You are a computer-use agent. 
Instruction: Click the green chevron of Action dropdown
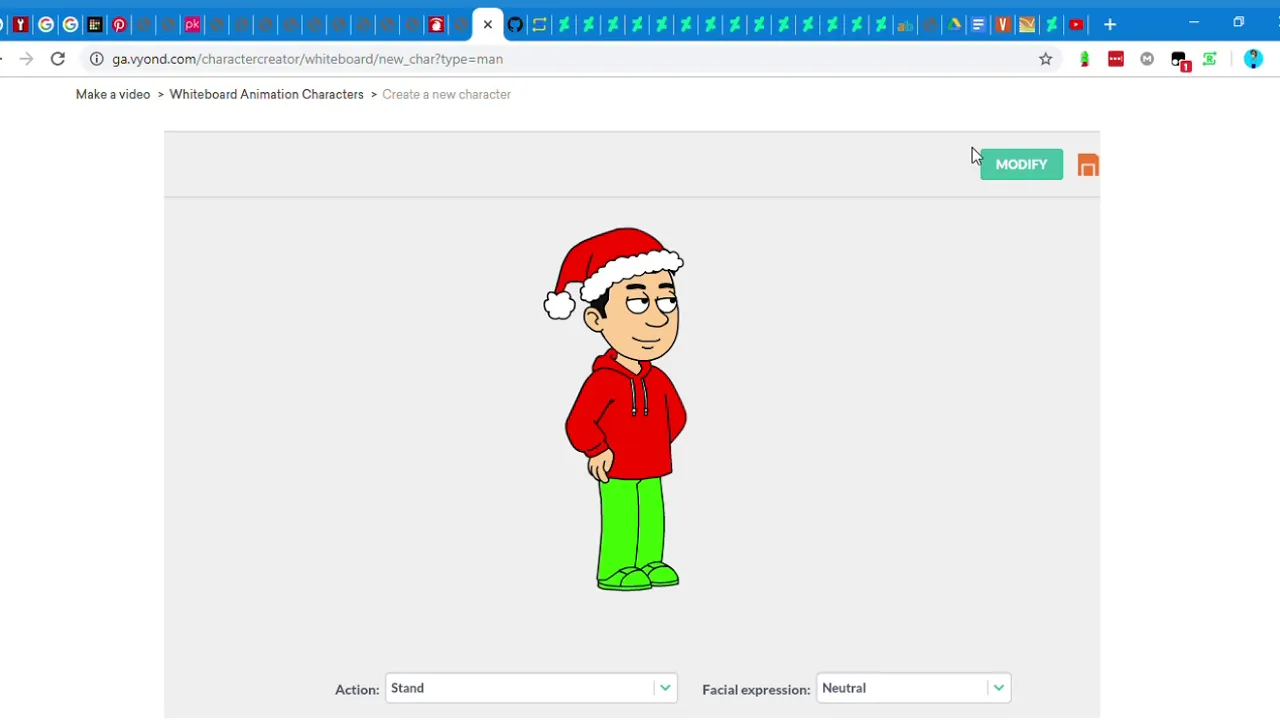tap(665, 688)
